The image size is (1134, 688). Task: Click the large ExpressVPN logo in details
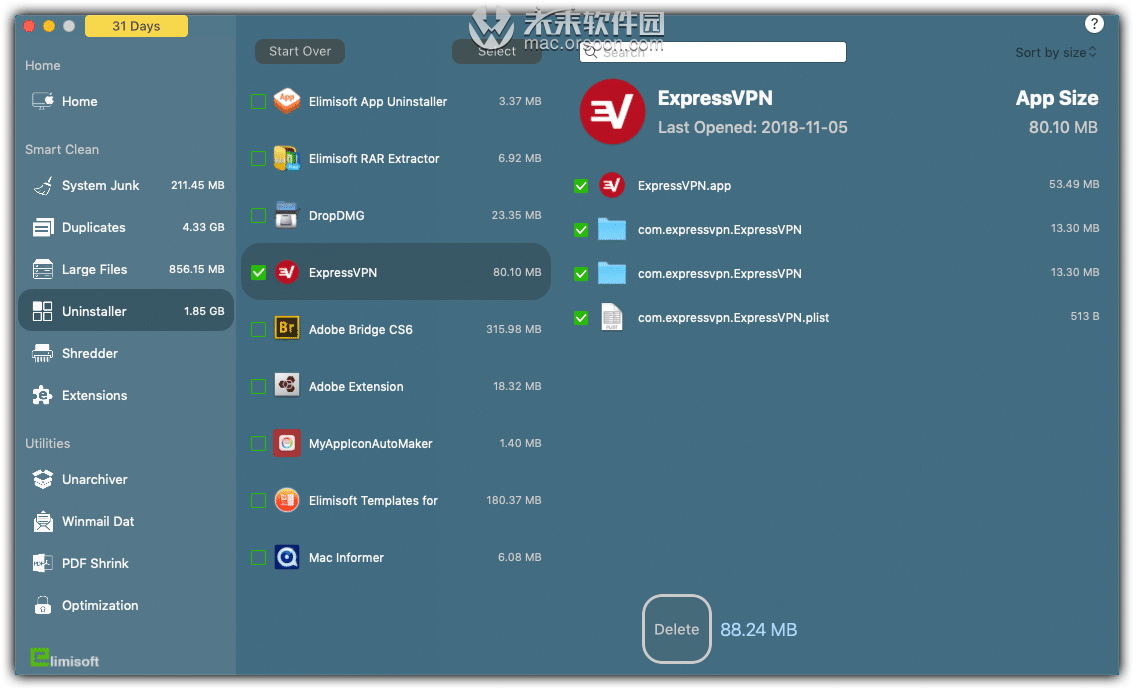click(x=612, y=112)
